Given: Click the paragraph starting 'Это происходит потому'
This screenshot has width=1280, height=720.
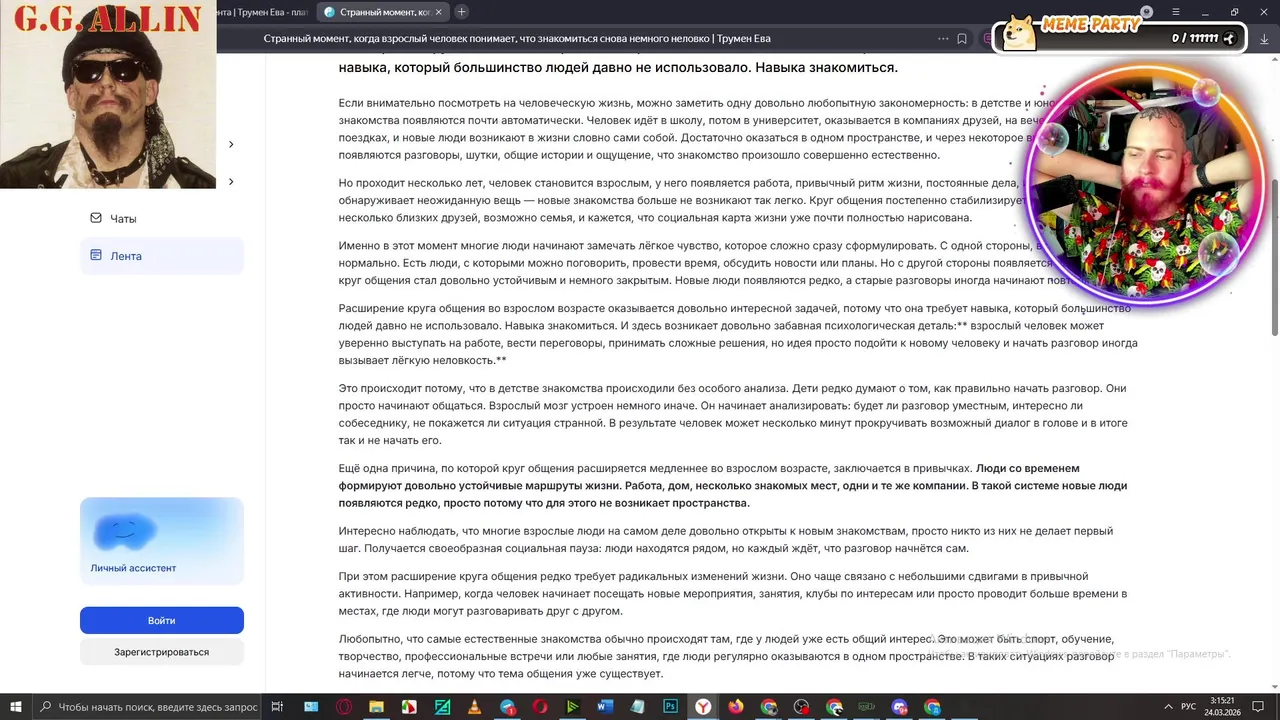Looking at the screenshot, I should pos(733,414).
